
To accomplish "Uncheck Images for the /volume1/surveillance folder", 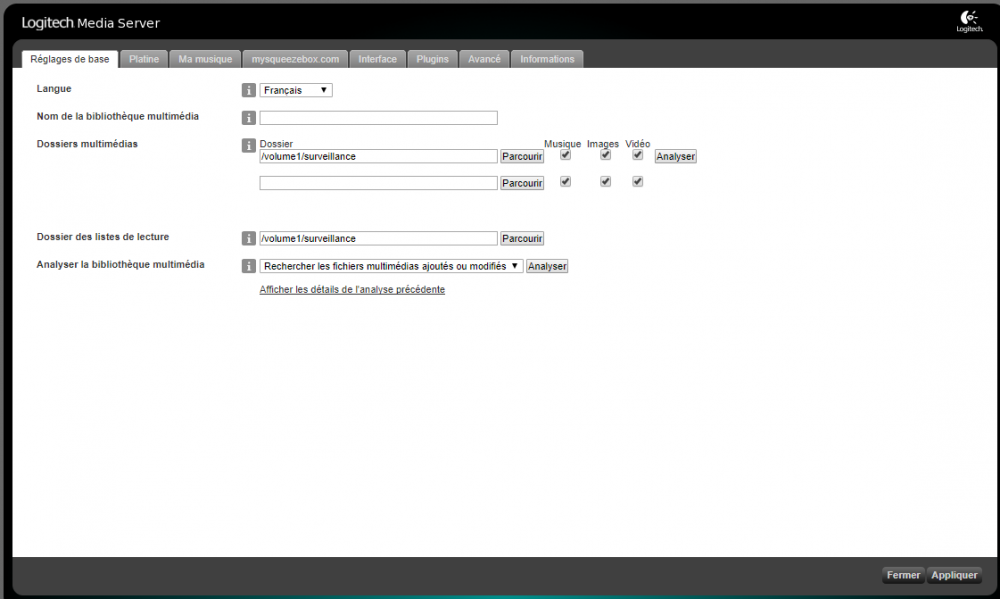I will click(x=605, y=155).
